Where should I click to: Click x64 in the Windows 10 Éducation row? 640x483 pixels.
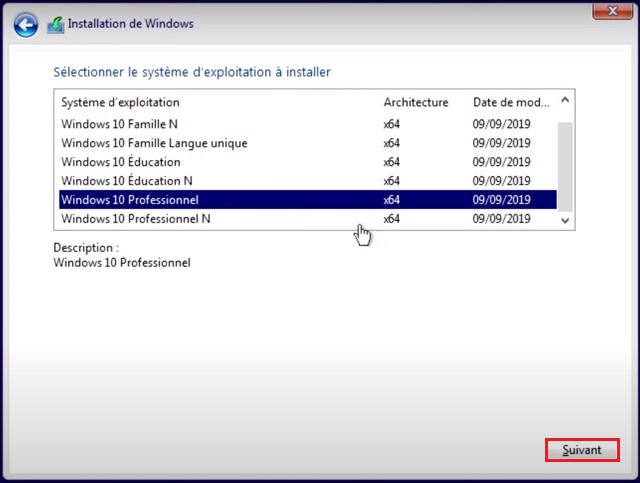pos(391,162)
